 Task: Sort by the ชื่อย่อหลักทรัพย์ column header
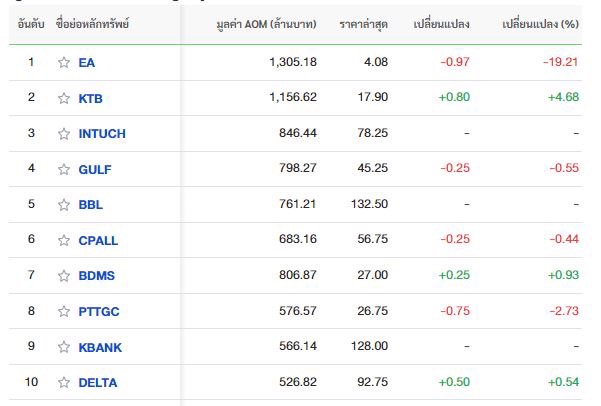pos(92,24)
